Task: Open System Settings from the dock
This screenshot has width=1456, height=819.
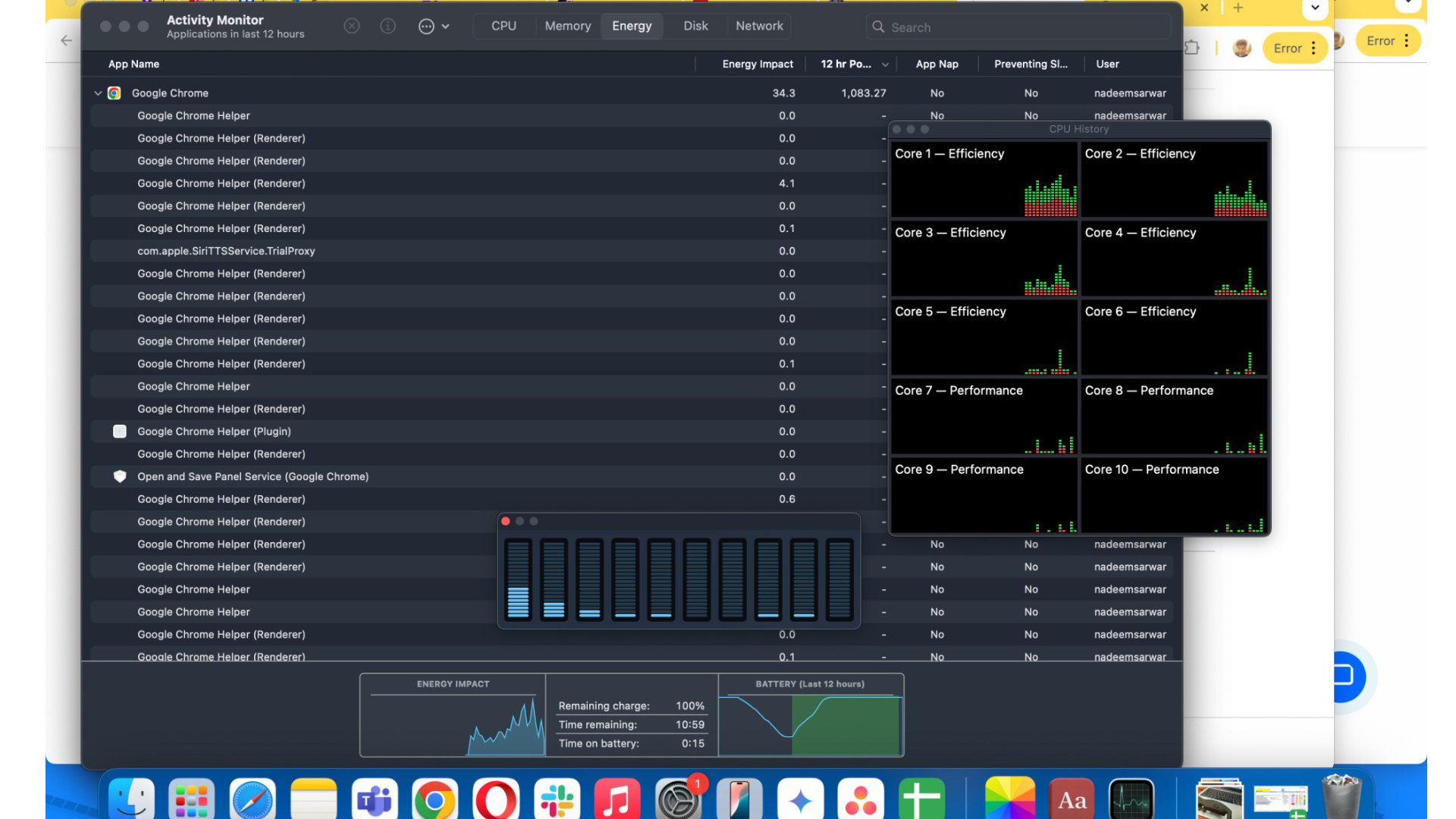Action: [x=677, y=800]
